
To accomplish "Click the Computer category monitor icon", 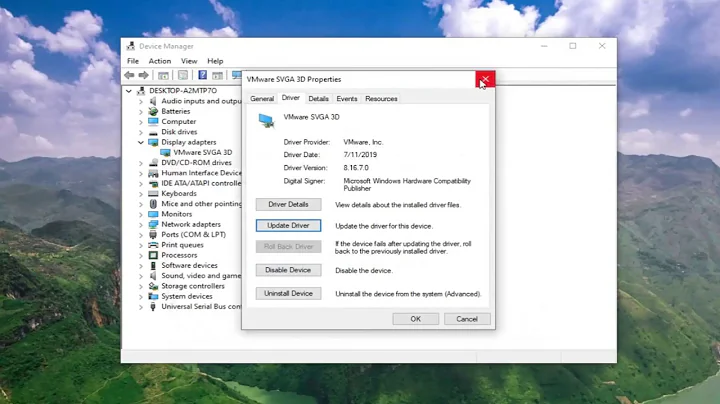I will click(153, 122).
